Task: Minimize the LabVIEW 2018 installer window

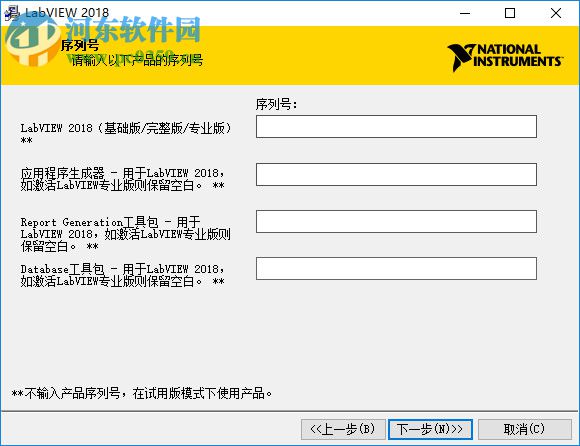Action: (465, 13)
